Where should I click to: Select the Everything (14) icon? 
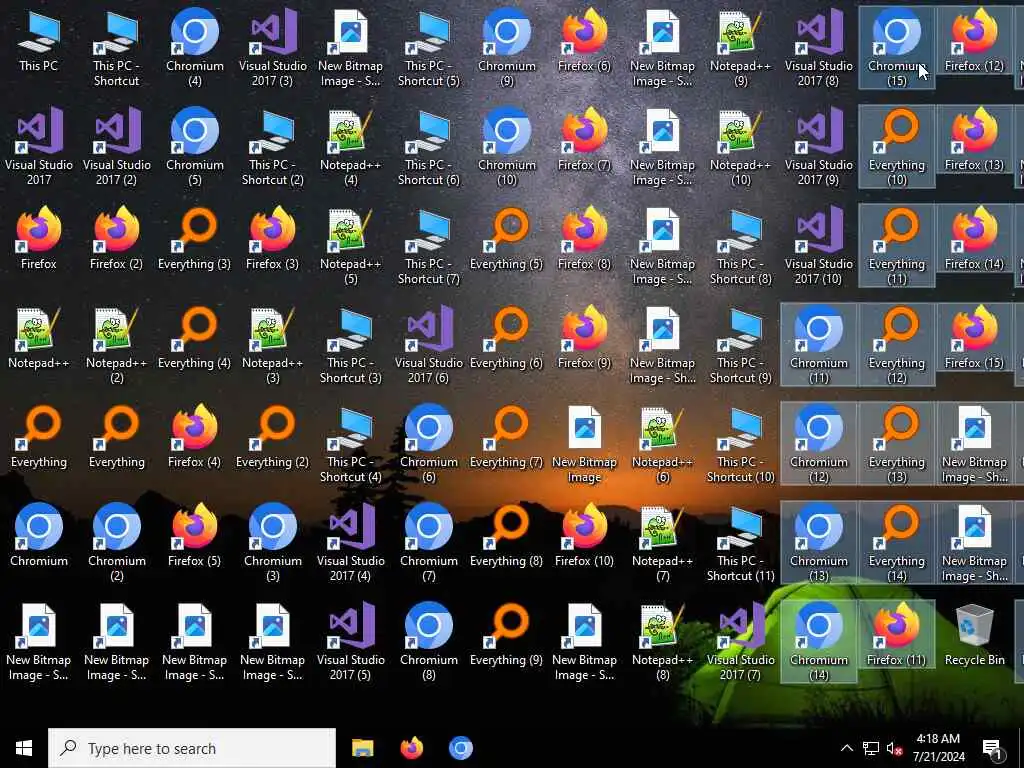pos(897,543)
